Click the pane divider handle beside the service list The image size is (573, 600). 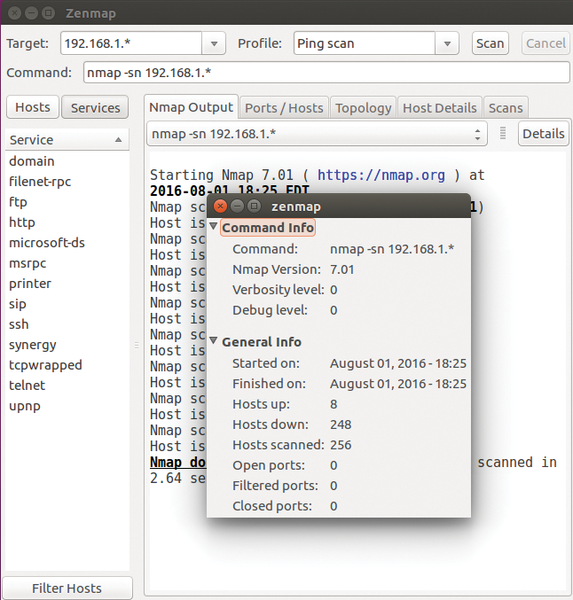pos(137,346)
